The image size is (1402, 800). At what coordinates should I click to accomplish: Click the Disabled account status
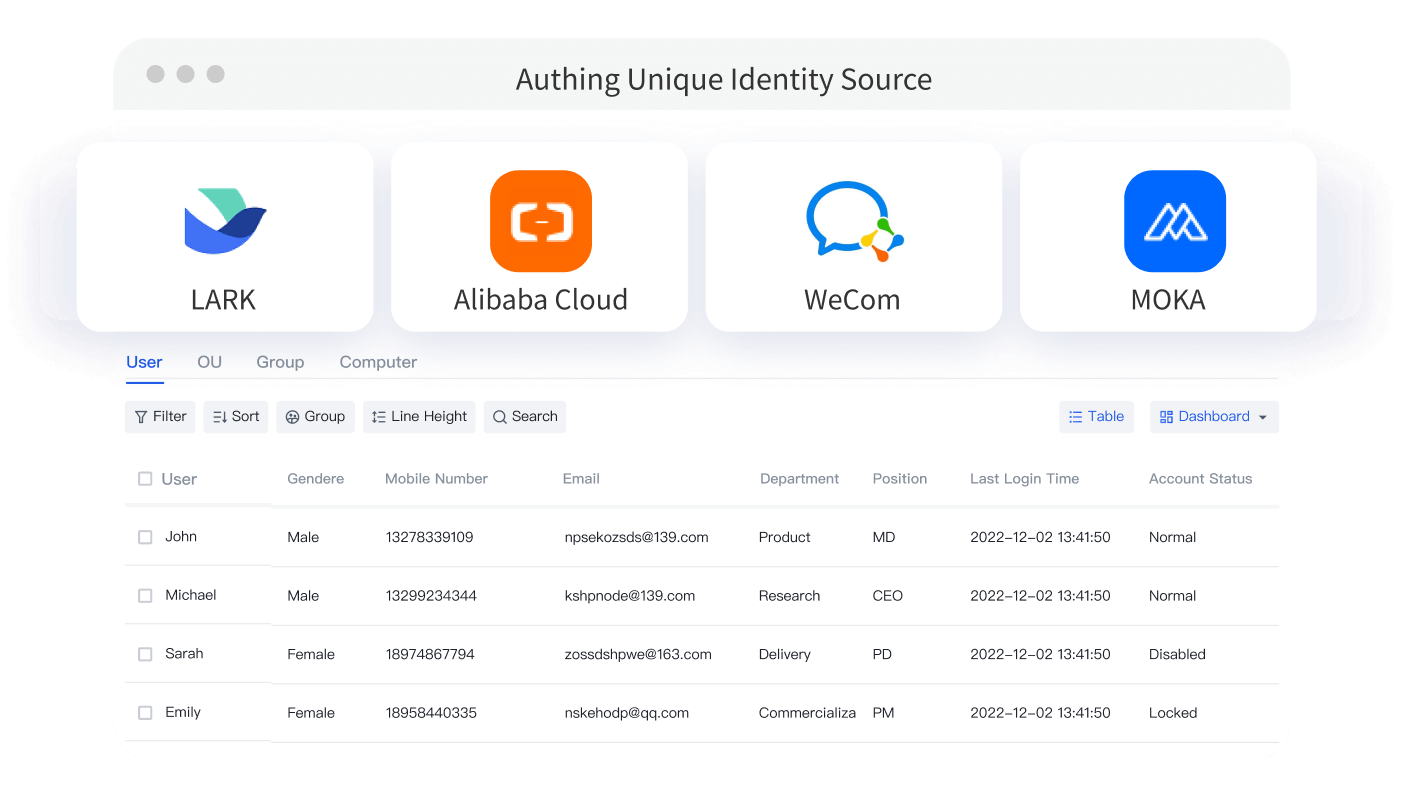point(1178,654)
